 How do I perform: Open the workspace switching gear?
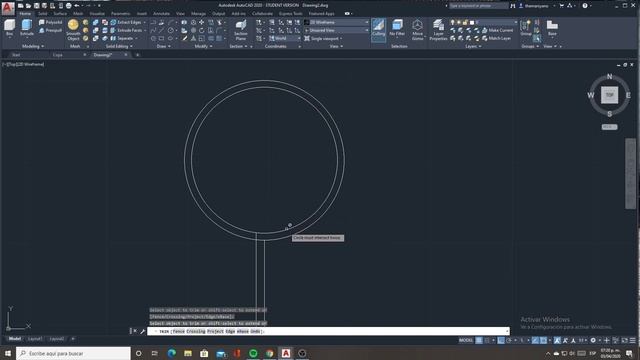click(593, 340)
